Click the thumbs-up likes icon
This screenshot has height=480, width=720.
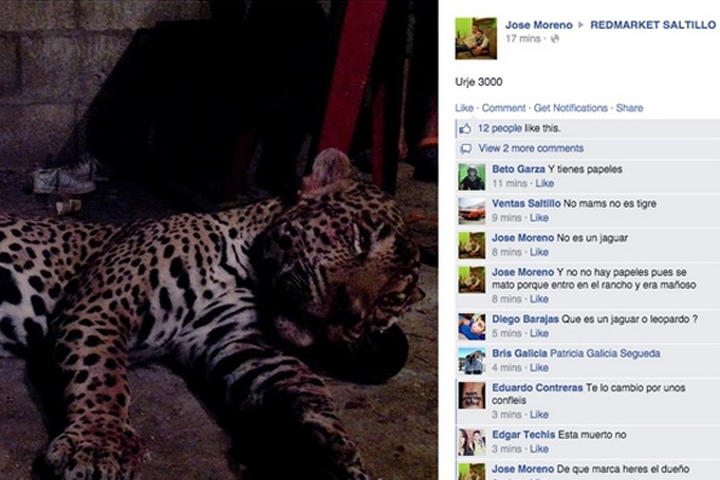[x=465, y=129]
